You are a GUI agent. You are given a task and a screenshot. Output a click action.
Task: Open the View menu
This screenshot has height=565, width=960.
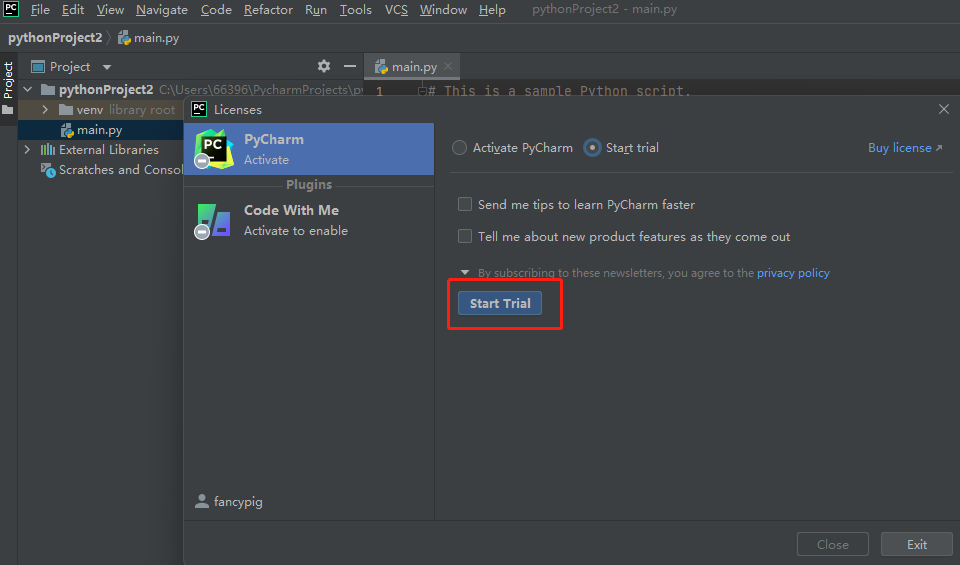tap(110, 10)
